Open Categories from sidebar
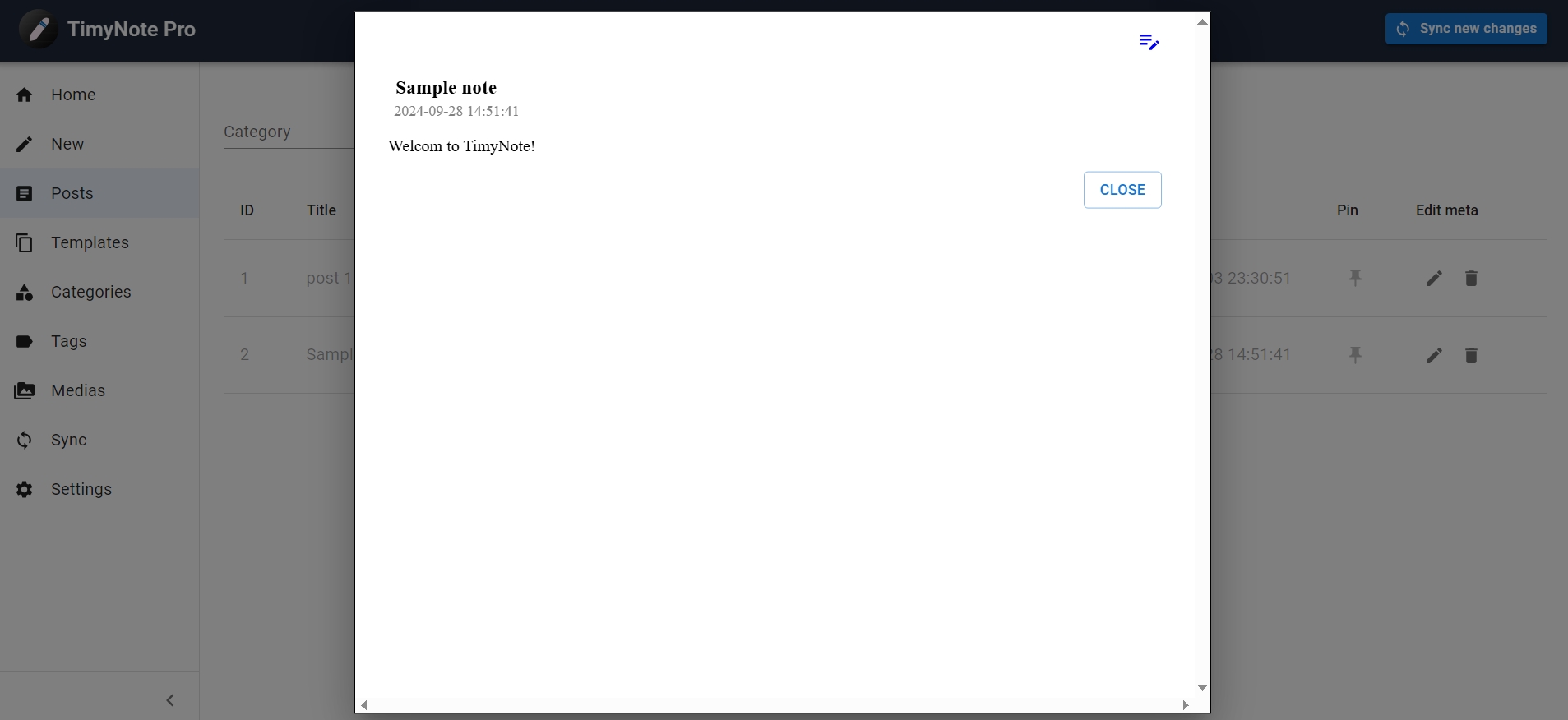 pyautogui.click(x=90, y=292)
